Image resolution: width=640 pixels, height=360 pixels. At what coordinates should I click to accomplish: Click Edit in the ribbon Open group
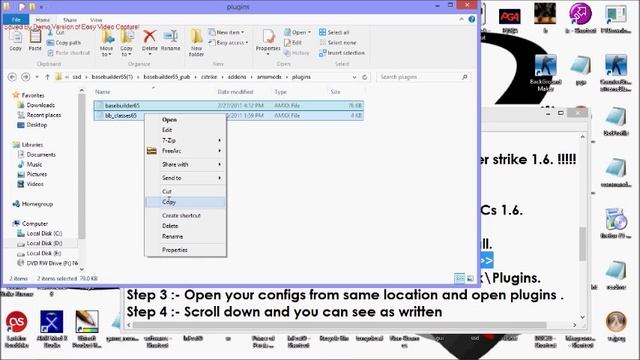coord(293,42)
